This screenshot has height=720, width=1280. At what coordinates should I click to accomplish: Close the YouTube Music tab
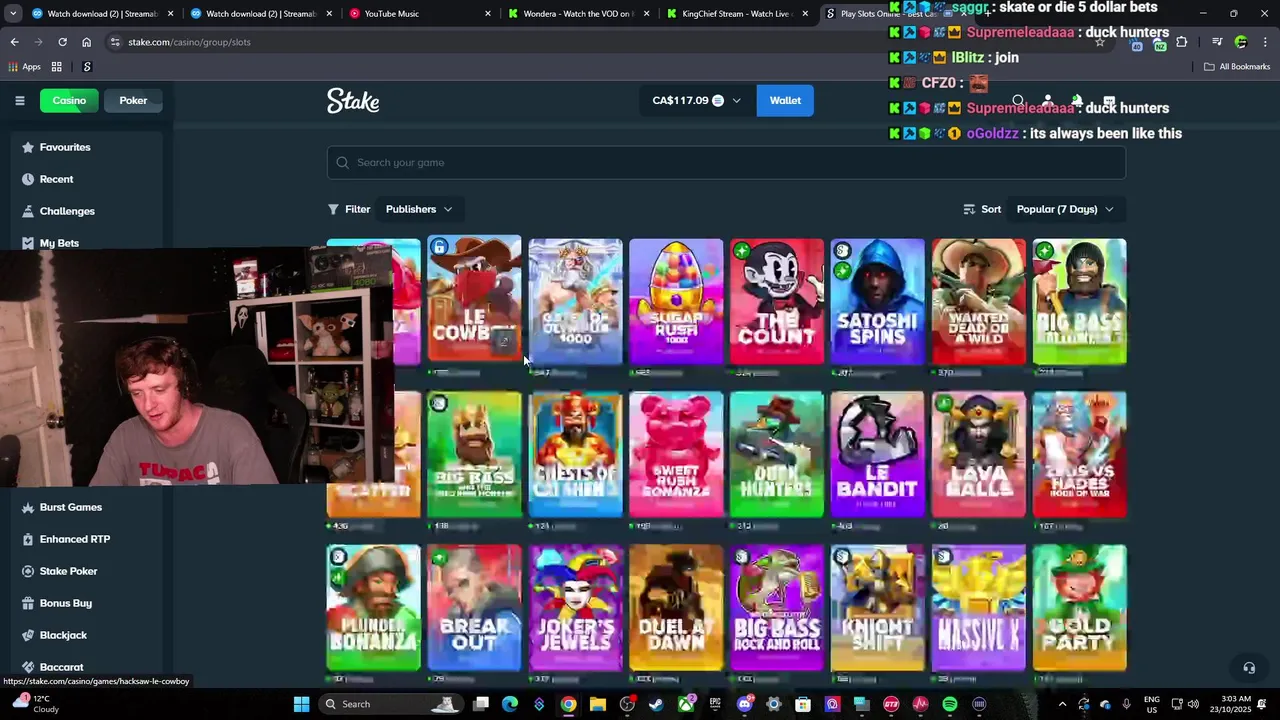point(488,14)
